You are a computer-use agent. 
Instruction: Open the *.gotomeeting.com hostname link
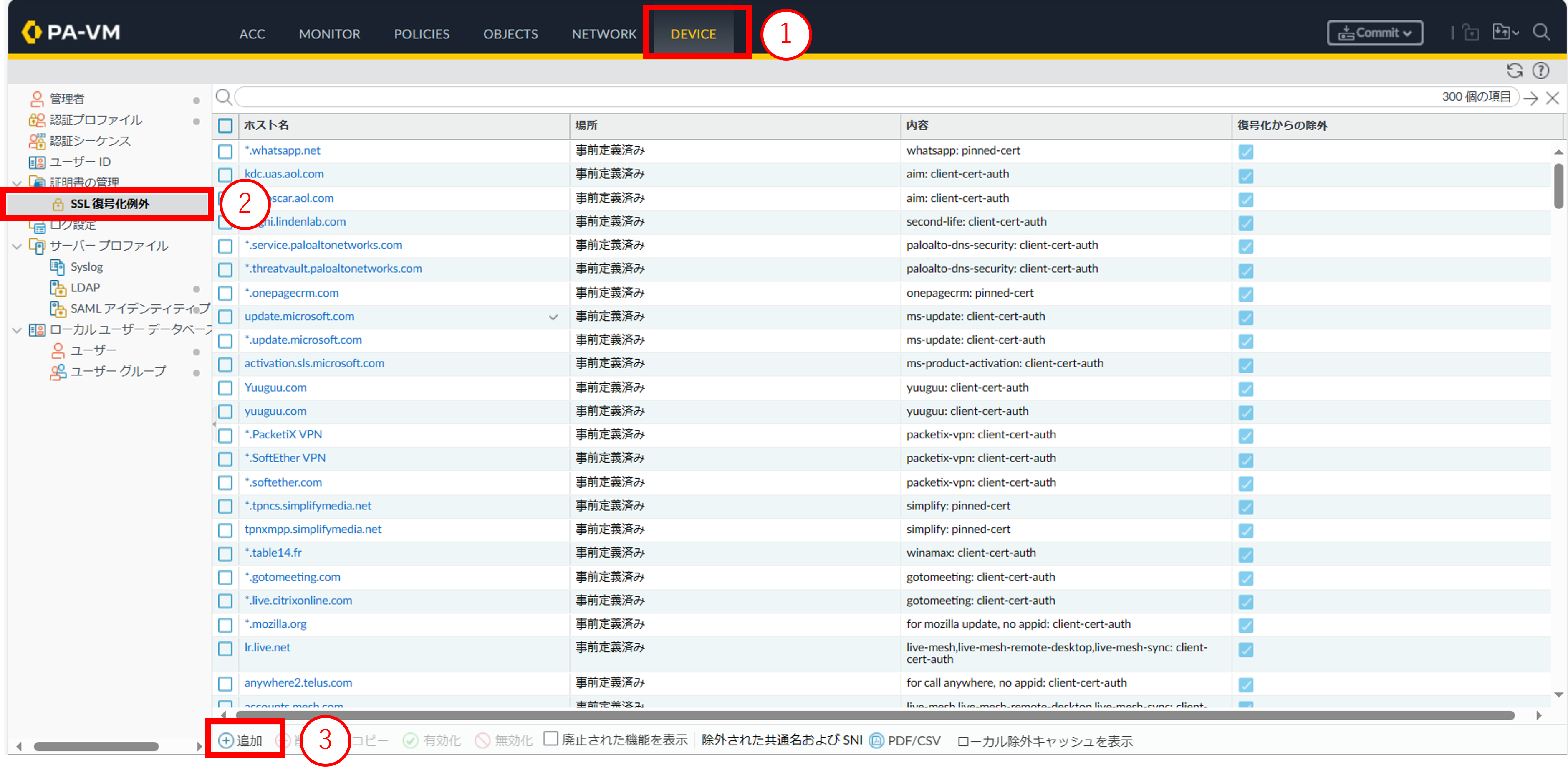292,577
